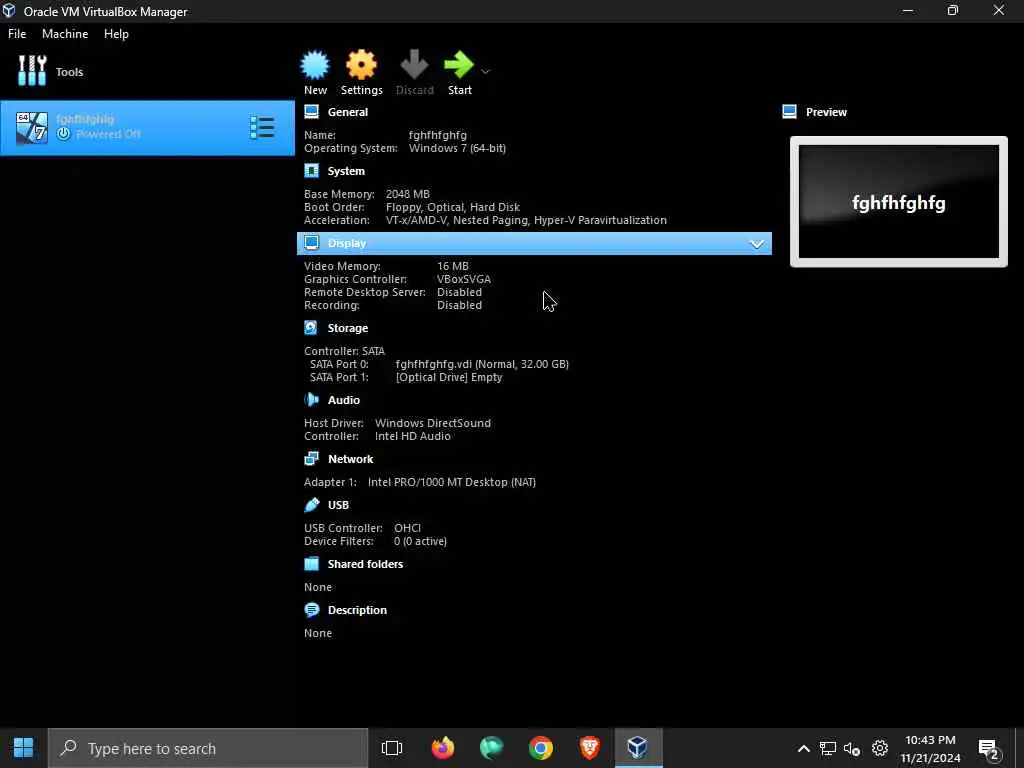
Task: Open the notification center icon
Action: pyautogui.click(x=989, y=748)
